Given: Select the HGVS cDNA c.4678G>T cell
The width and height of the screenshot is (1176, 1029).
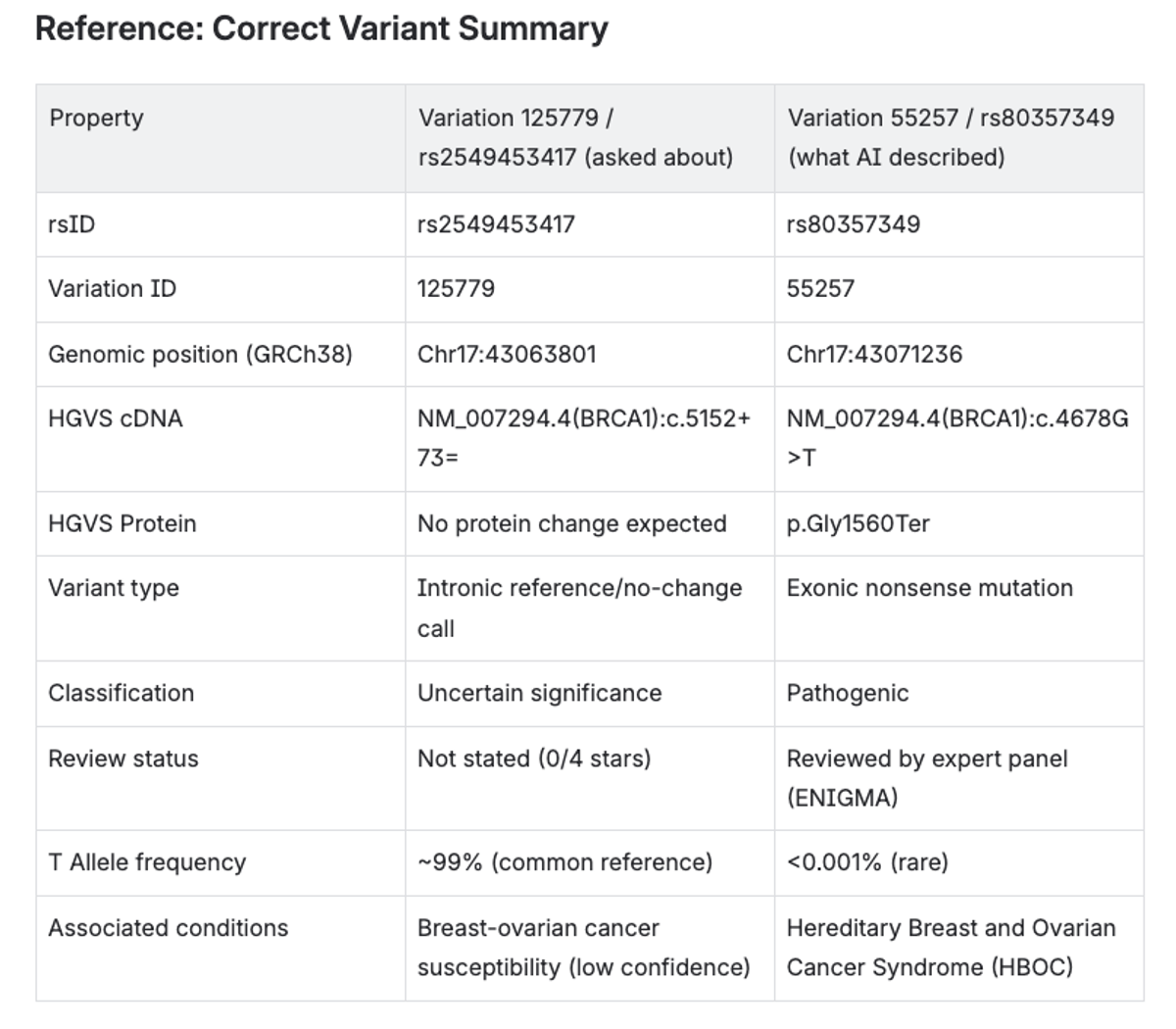Looking at the screenshot, I should pyautogui.click(x=957, y=438).
